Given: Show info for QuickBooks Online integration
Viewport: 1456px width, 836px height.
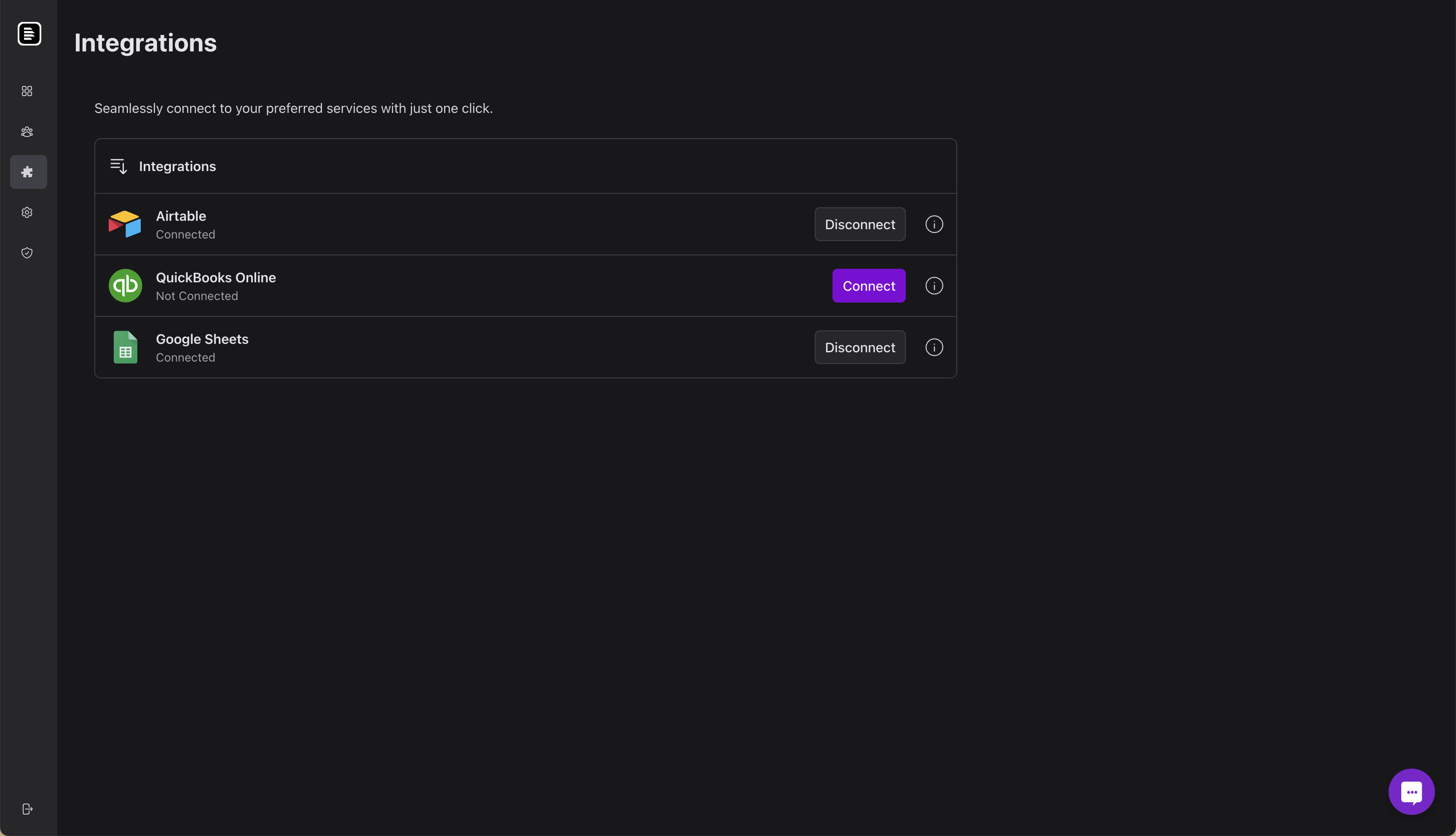Looking at the screenshot, I should pyautogui.click(x=934, y=286).
